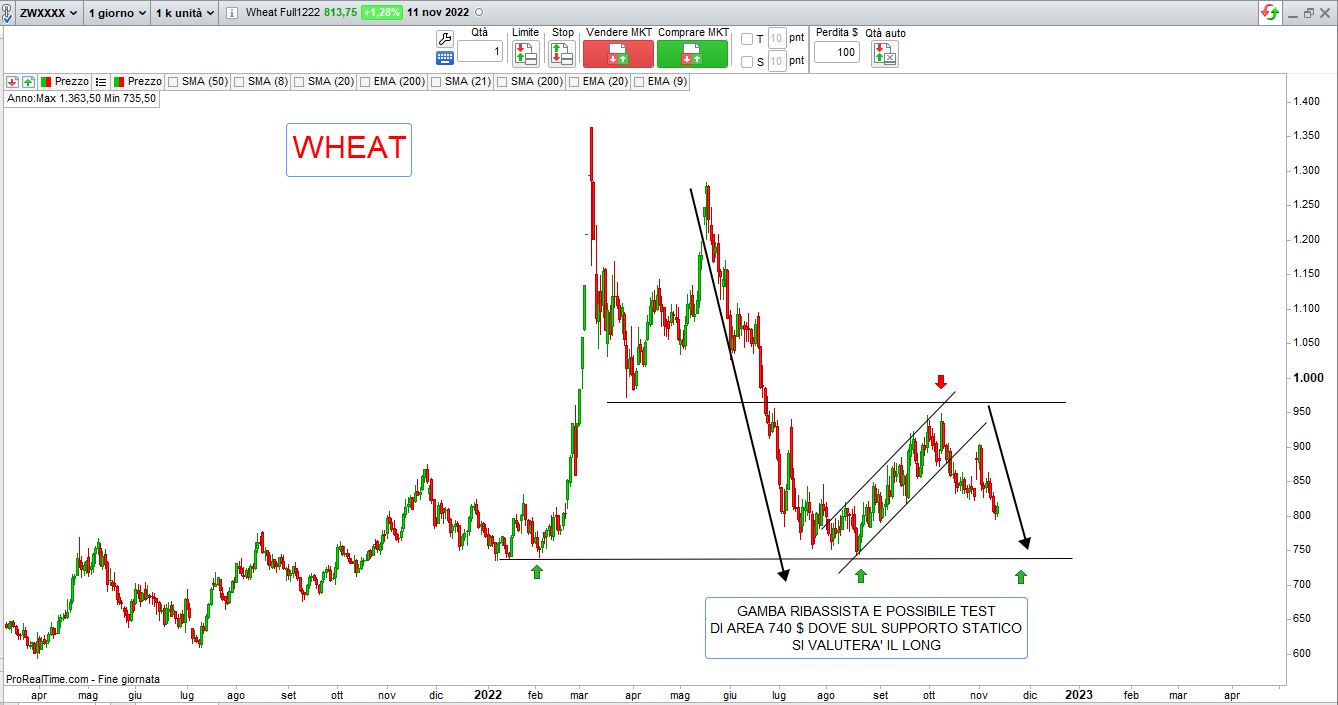Image resolution: width=1338 pixels, height=705 pixels.
Task: Open the wrench settings icon
Action: pyautogui.click(x=445, y=38)
